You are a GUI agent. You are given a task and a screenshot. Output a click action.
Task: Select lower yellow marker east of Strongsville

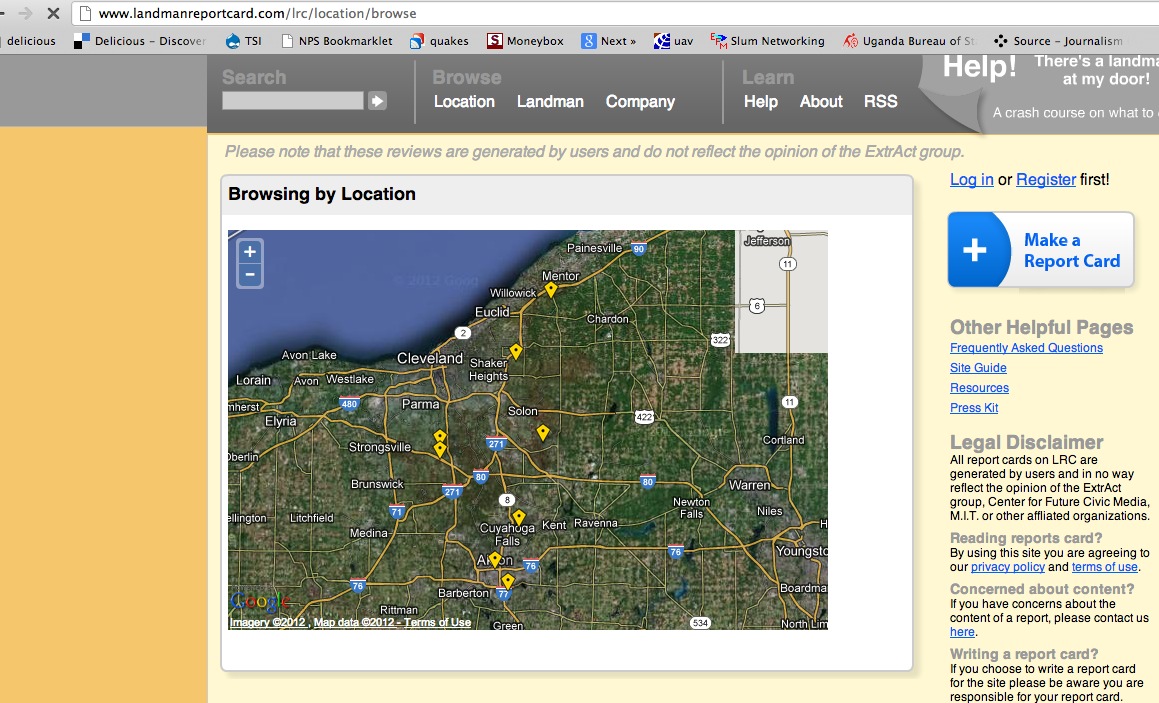tap(440, 449)
